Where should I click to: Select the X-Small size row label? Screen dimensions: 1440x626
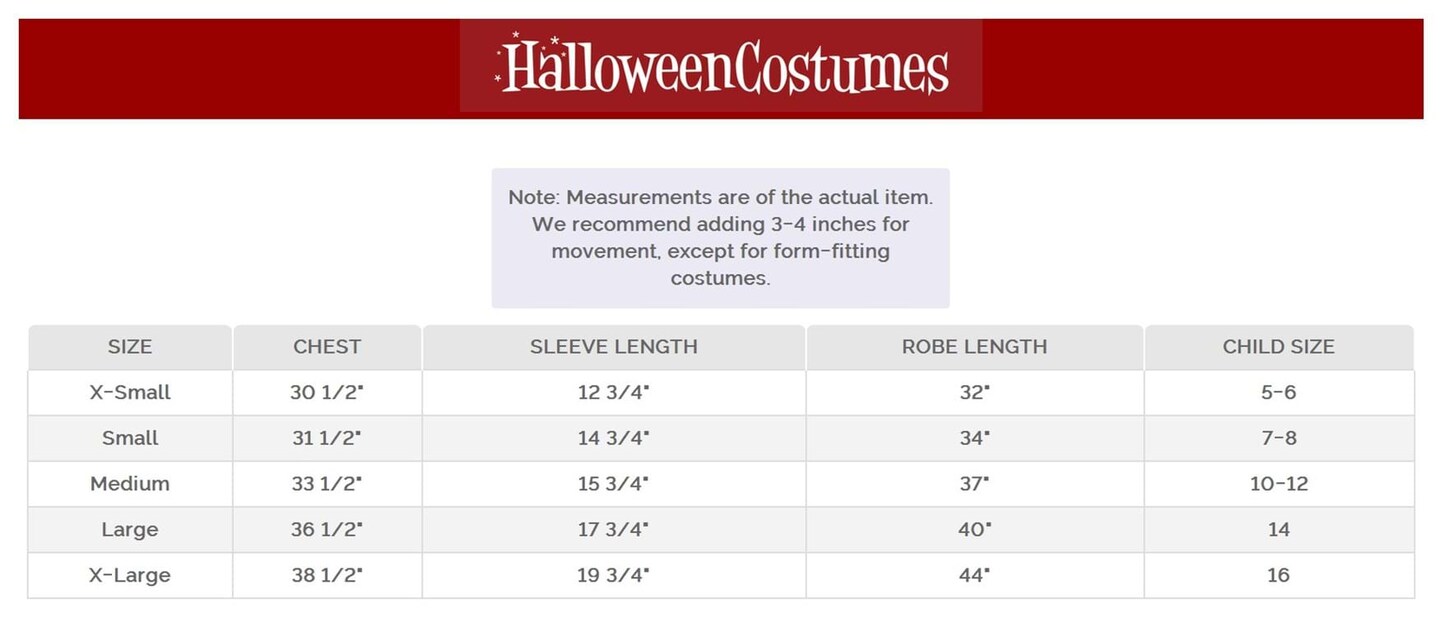coord(130,393)
